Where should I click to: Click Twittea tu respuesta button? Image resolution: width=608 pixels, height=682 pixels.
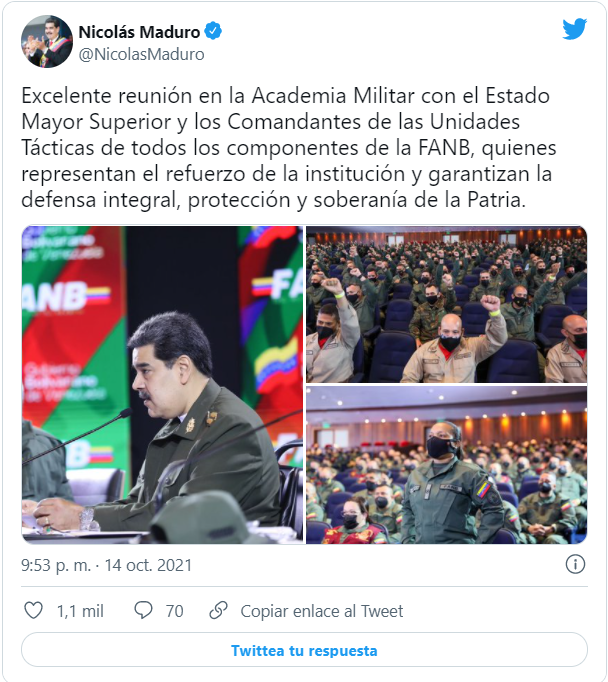(304, 650)
